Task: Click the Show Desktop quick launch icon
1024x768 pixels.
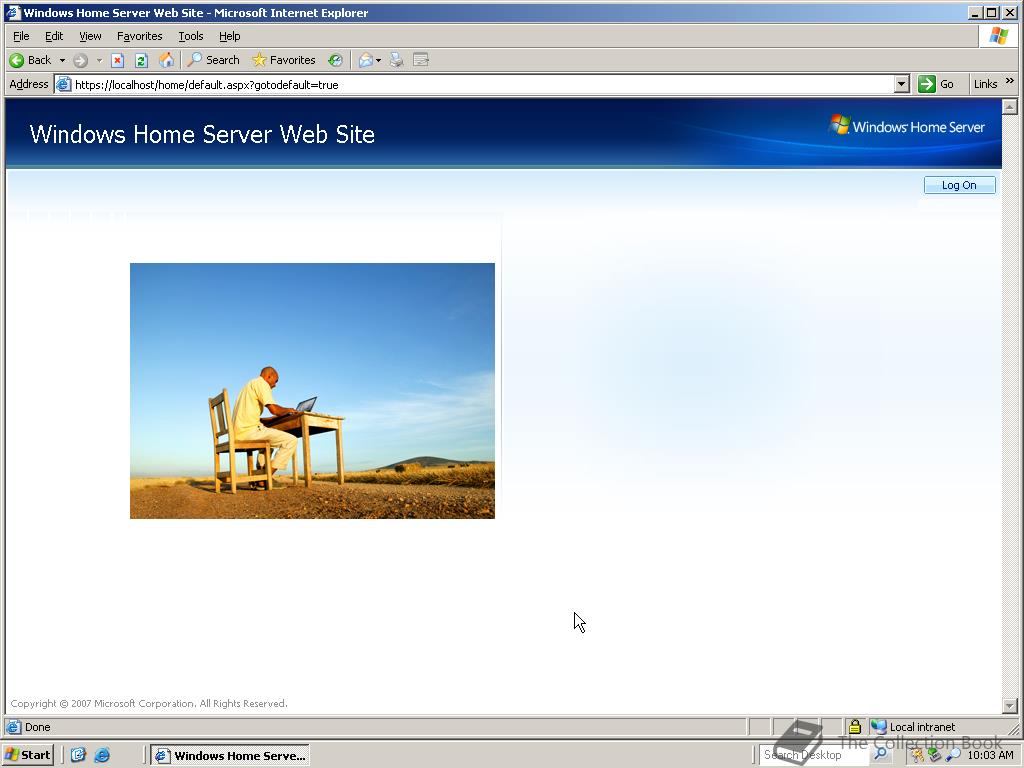Action: [78, 755]
